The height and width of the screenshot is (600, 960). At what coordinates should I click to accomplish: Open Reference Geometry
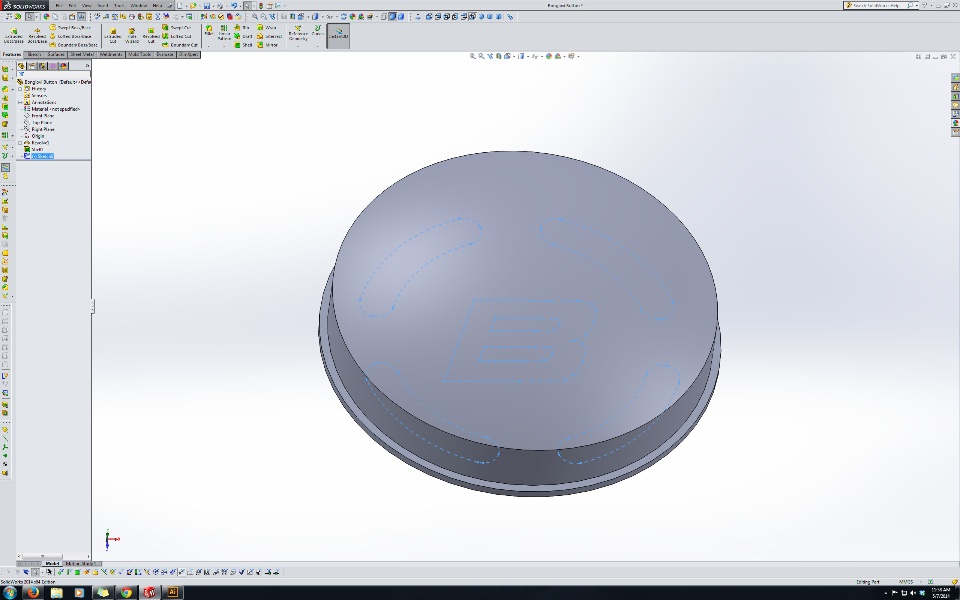[x=298, y=35]
